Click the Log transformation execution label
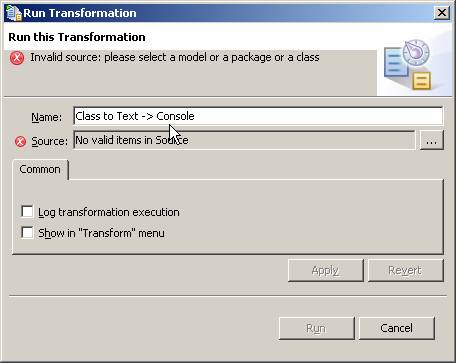 point(109,212)
